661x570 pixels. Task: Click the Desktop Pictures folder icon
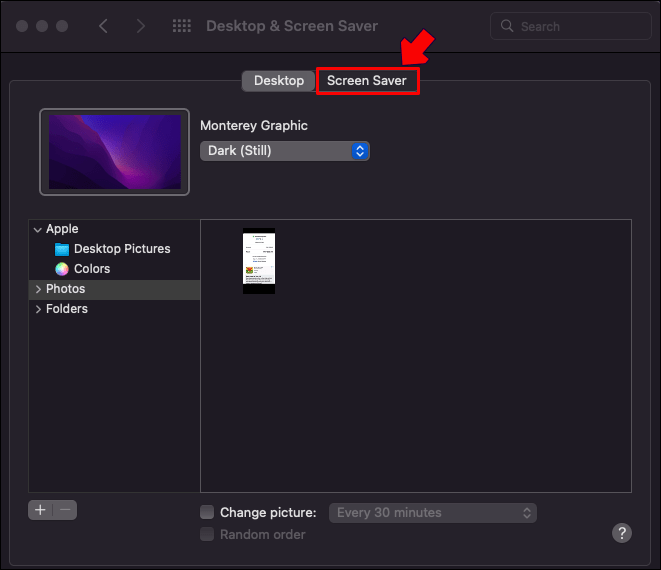click(x=62, y=249)
